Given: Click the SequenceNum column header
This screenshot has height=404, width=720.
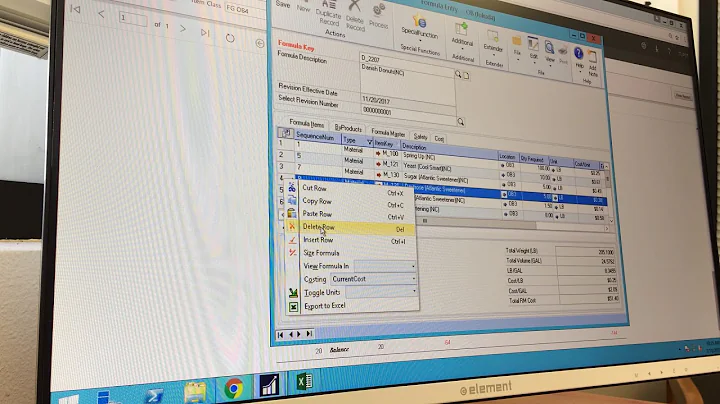Looking at the screenshot, I should click(x=318, y=136).
